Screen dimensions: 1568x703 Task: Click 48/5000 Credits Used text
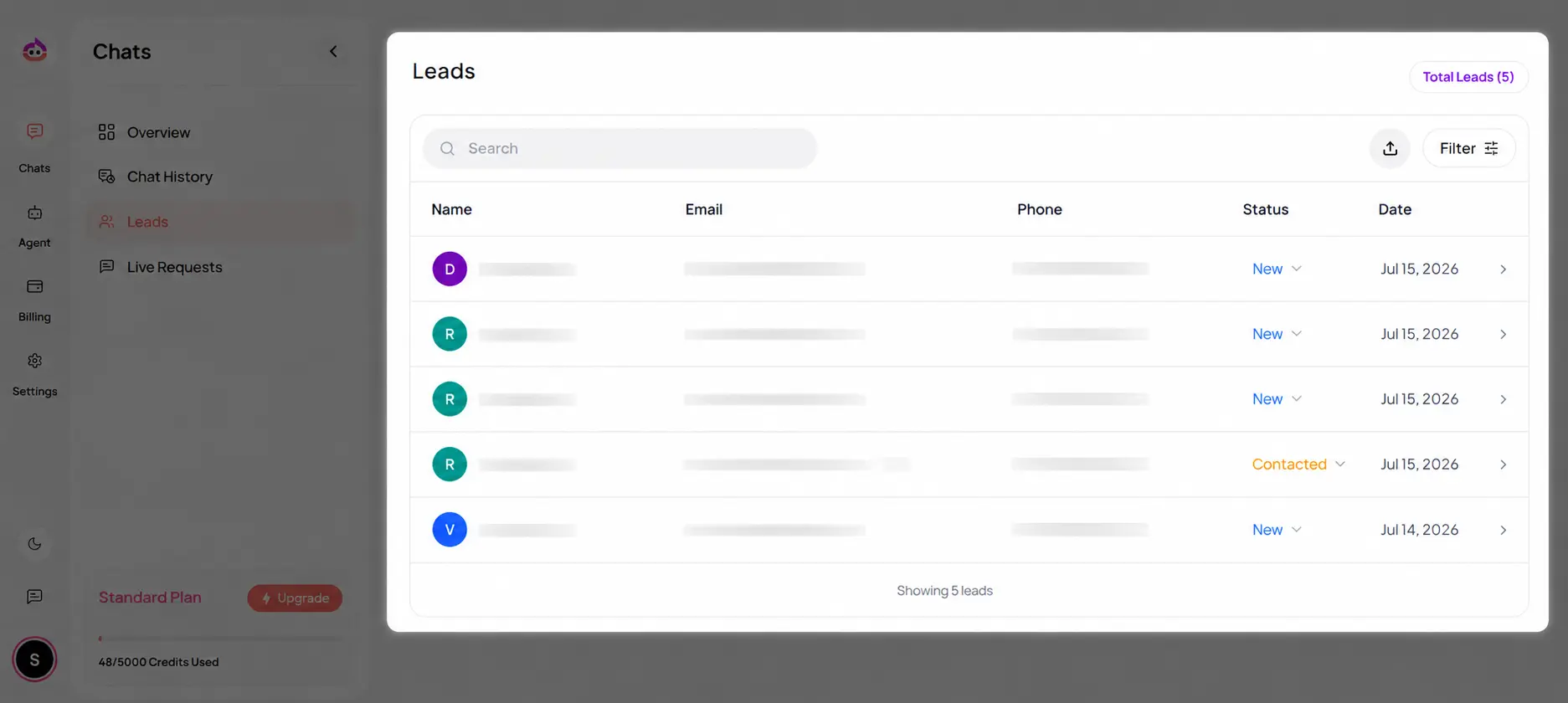pos(158,662)
